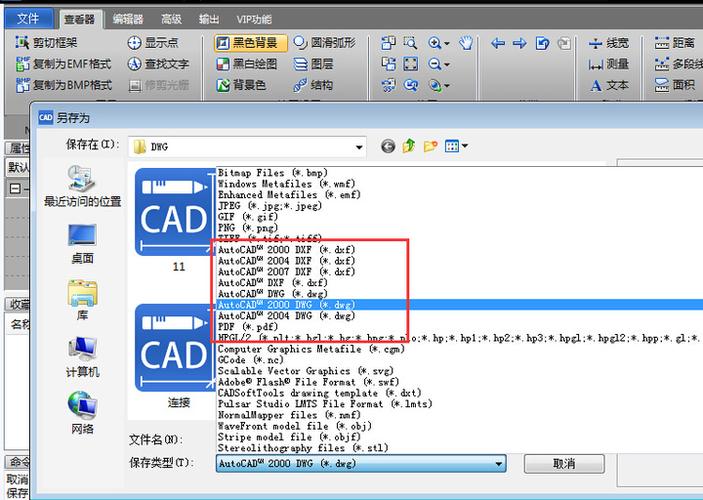Screen dimensions: 703x500
Task: Click the zoom out magnifier icon
Action: click(x=434, y=64)
